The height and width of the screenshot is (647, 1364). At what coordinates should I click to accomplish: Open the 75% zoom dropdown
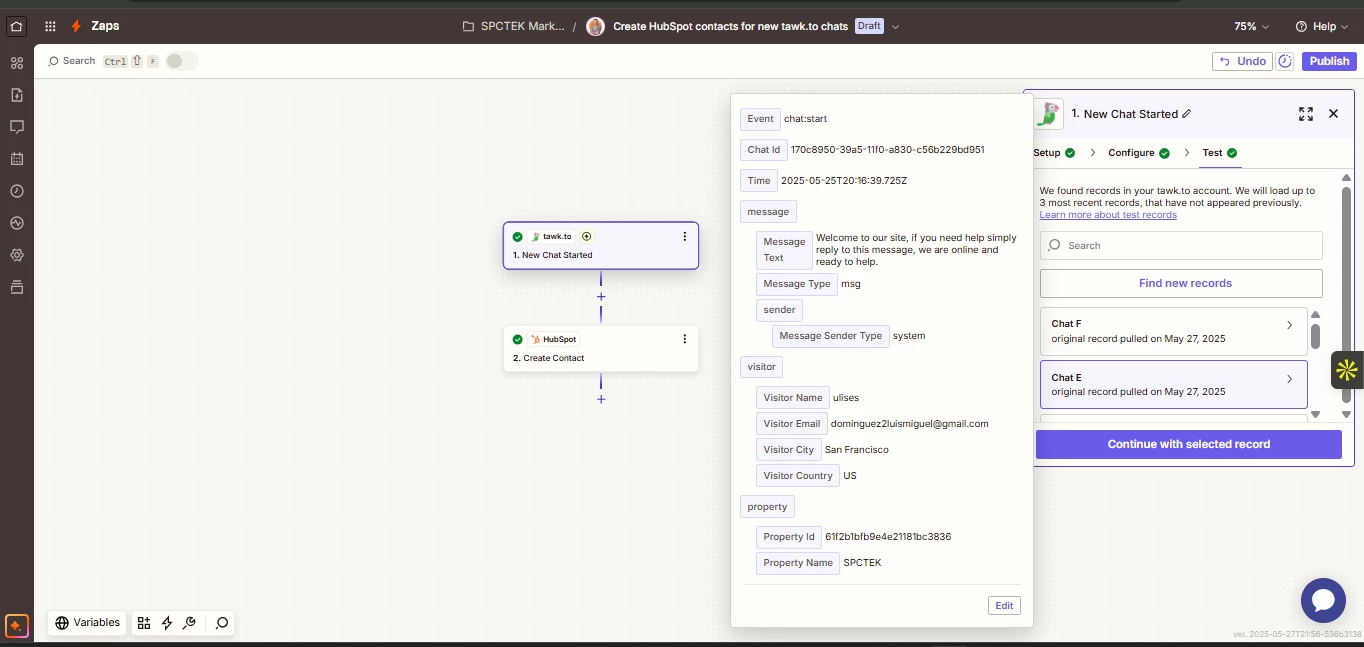click(1251, 27)
